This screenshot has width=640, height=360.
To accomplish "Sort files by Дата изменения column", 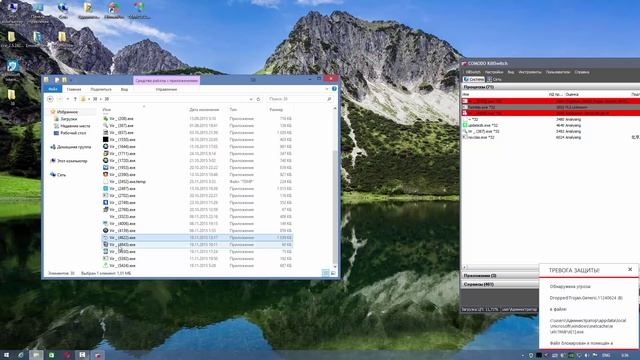I will [204, 110].
